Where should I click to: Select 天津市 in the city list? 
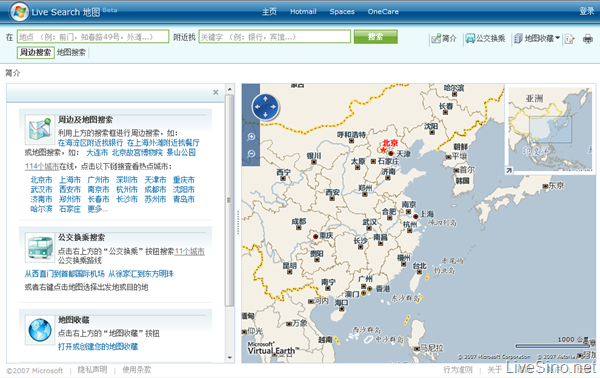tap(155, 179)
